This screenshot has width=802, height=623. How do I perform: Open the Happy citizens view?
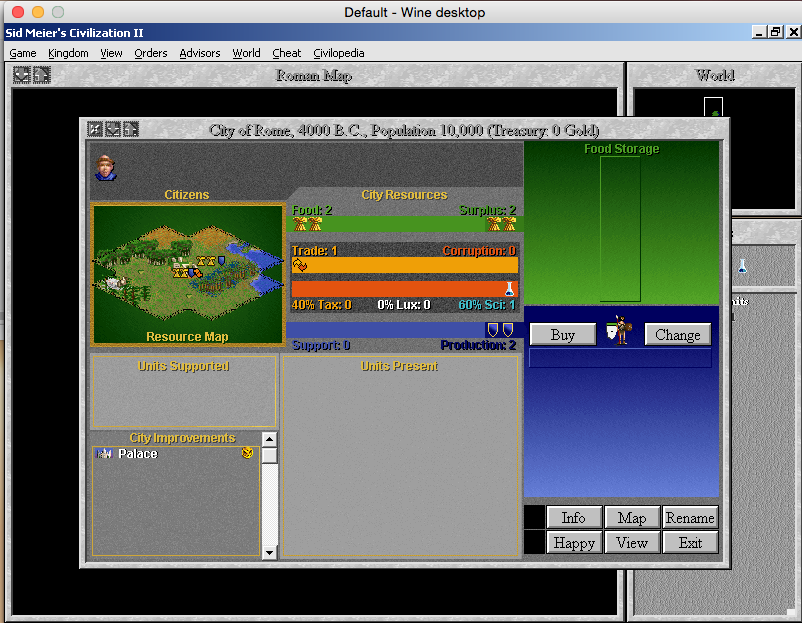574,542
